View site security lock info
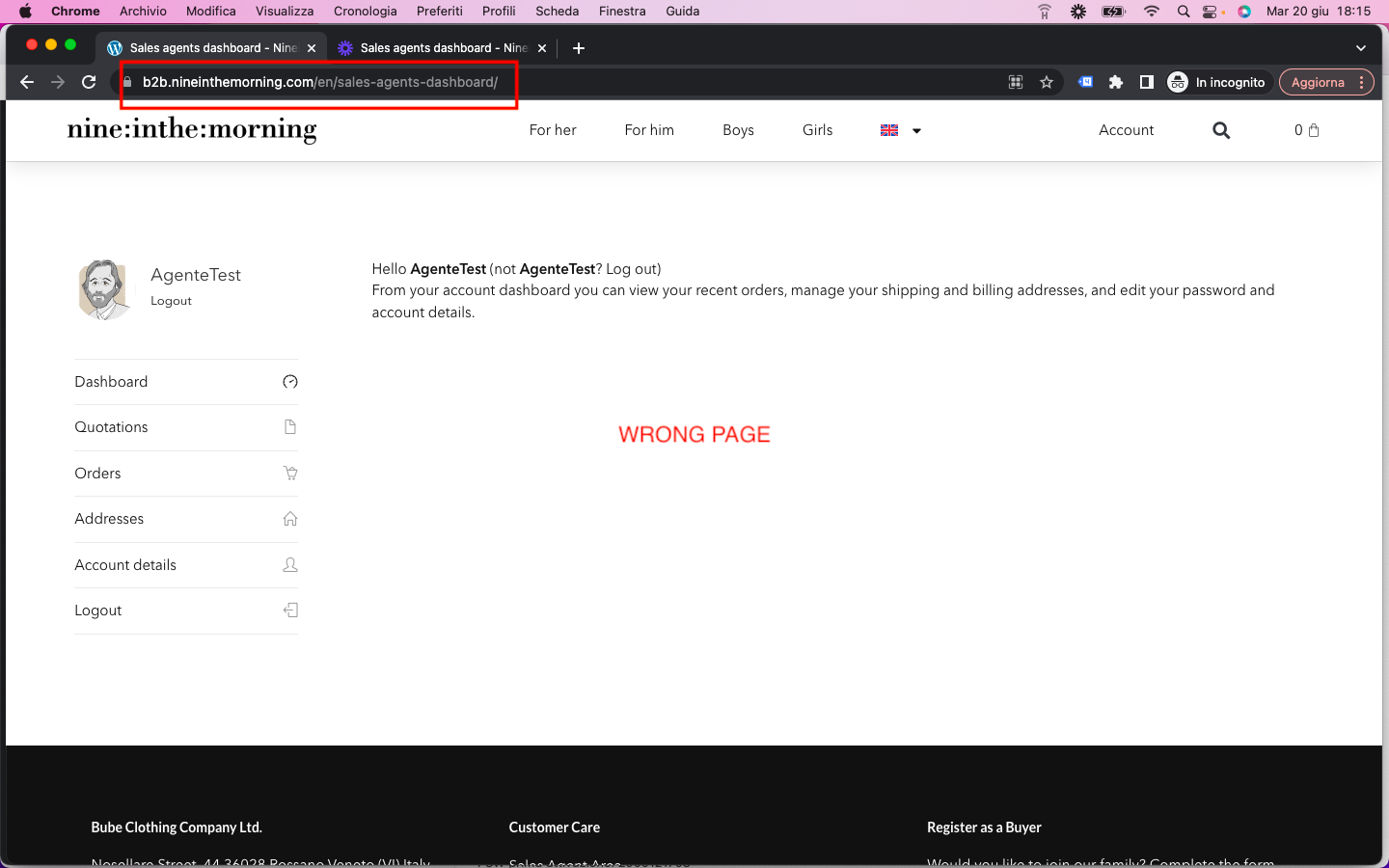 click(126, 82)
